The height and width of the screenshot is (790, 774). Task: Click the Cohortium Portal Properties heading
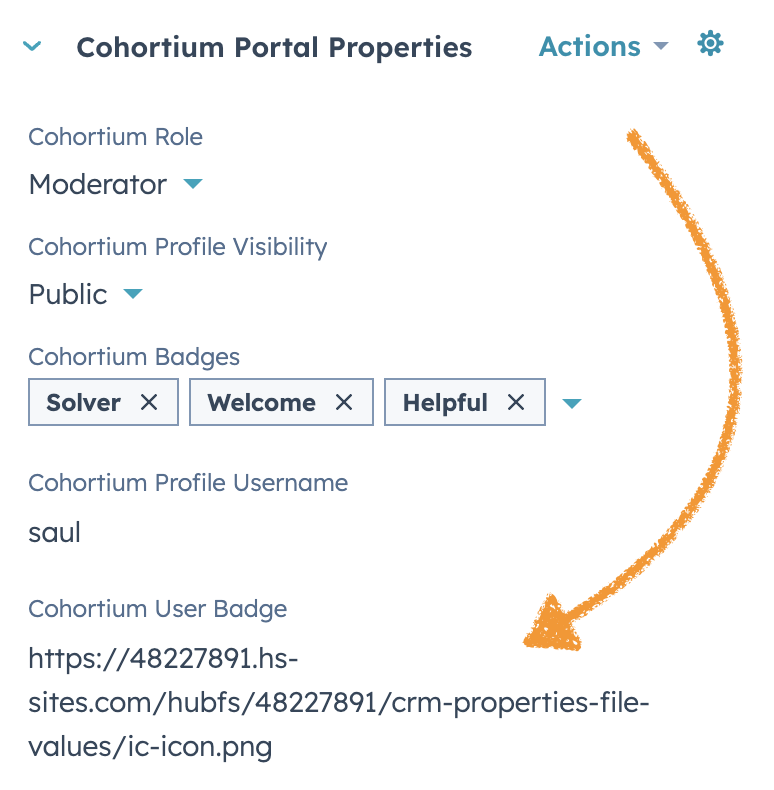click(x=274, y=48)
